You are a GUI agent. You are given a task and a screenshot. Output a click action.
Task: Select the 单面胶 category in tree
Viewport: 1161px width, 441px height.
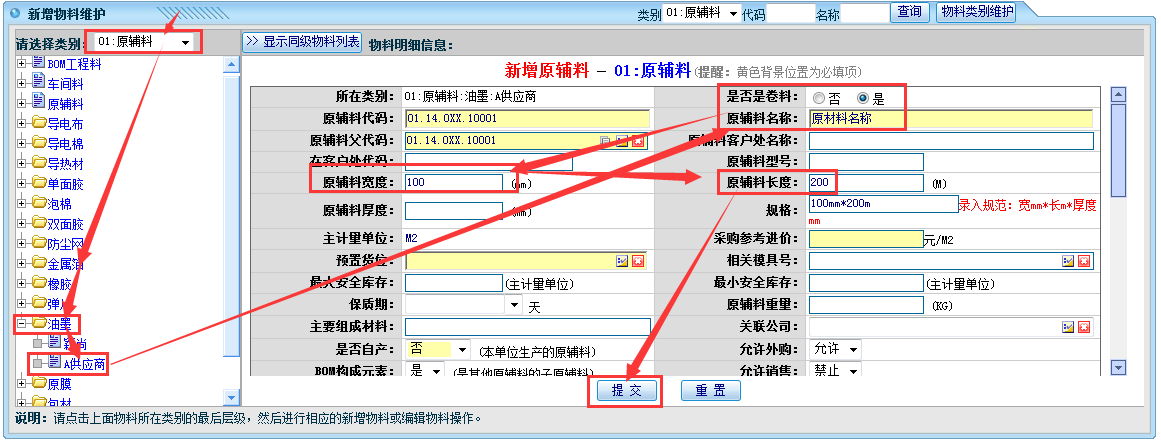pyautogui.click(x=65, y=183)
